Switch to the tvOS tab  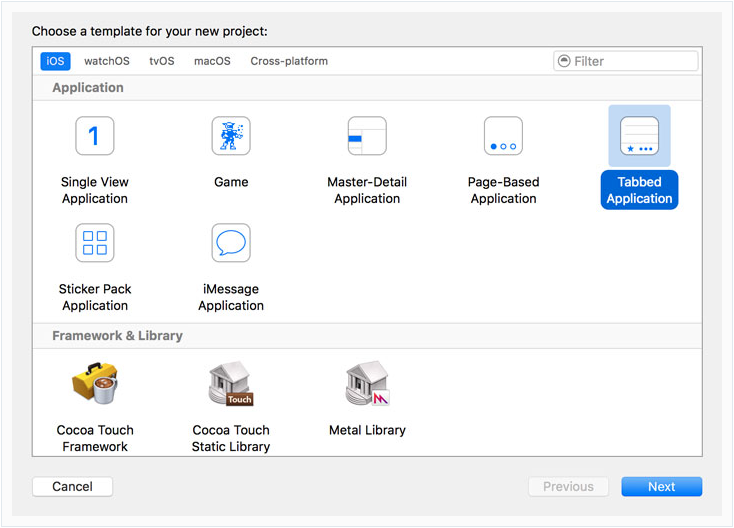click(x=162, y=61)
